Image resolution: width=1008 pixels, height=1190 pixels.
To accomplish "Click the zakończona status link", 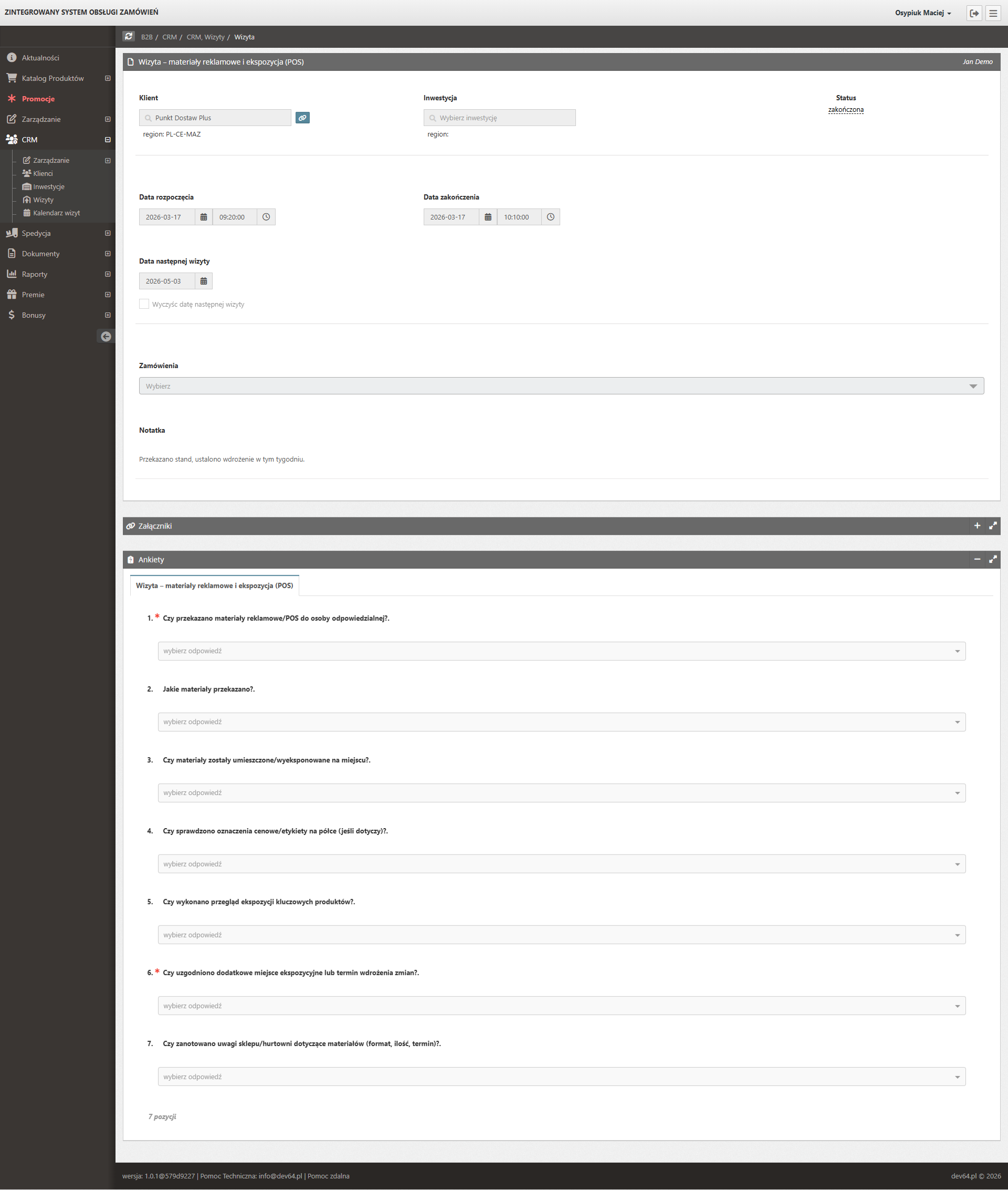I will click(845, 110).
